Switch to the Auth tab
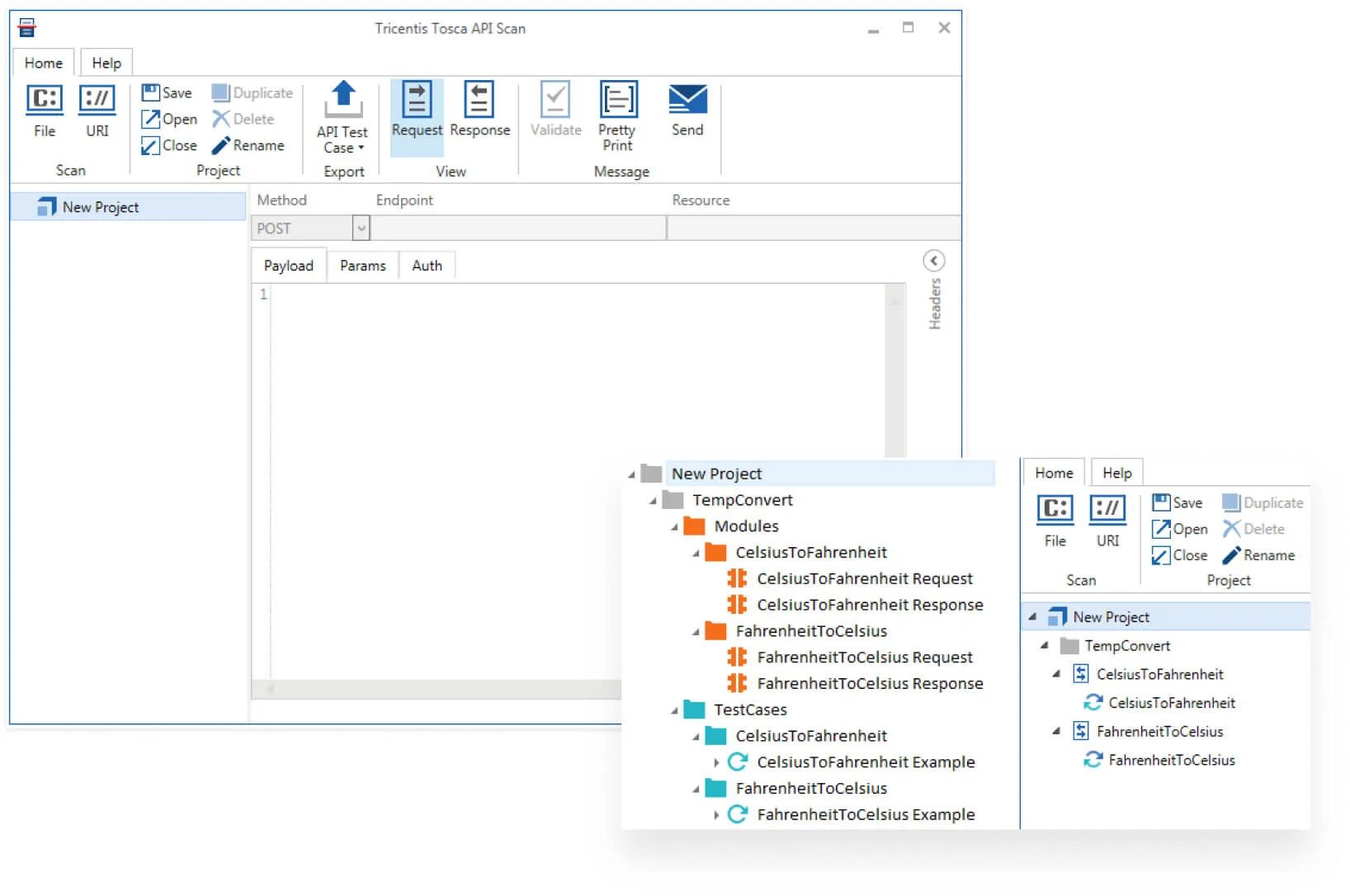 (427, 266)
